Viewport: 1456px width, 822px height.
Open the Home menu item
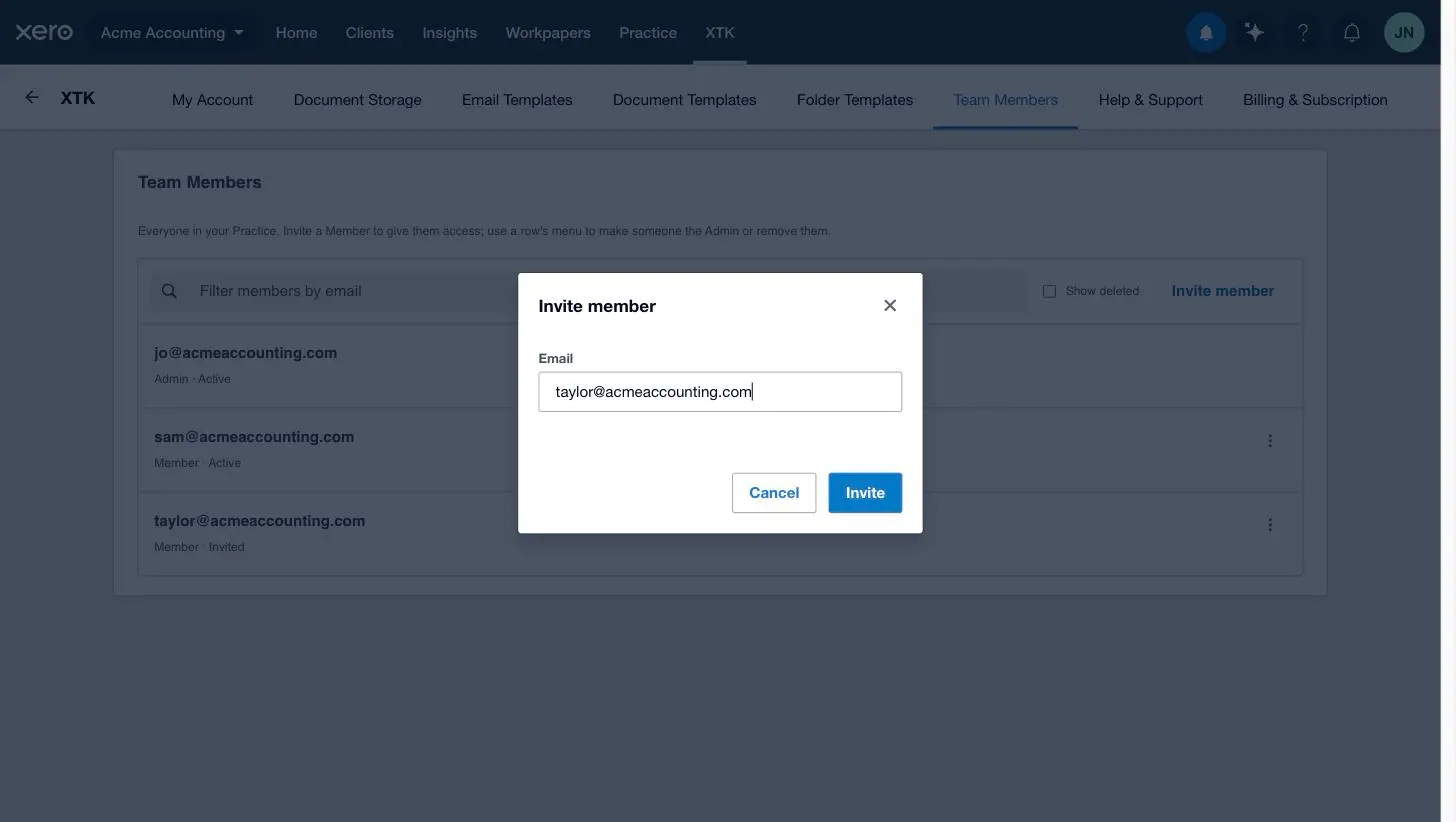click(296, 32)
